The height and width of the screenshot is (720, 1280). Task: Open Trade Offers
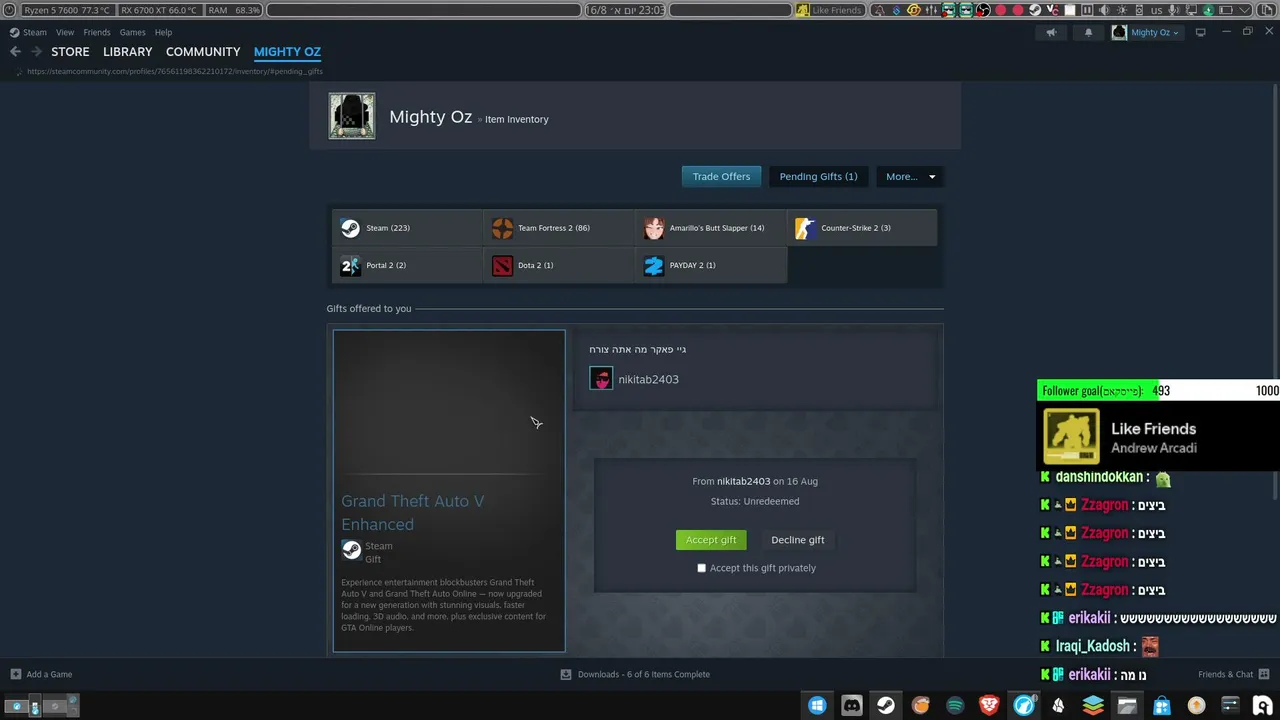pyautogui.click(x=721, y=177)
